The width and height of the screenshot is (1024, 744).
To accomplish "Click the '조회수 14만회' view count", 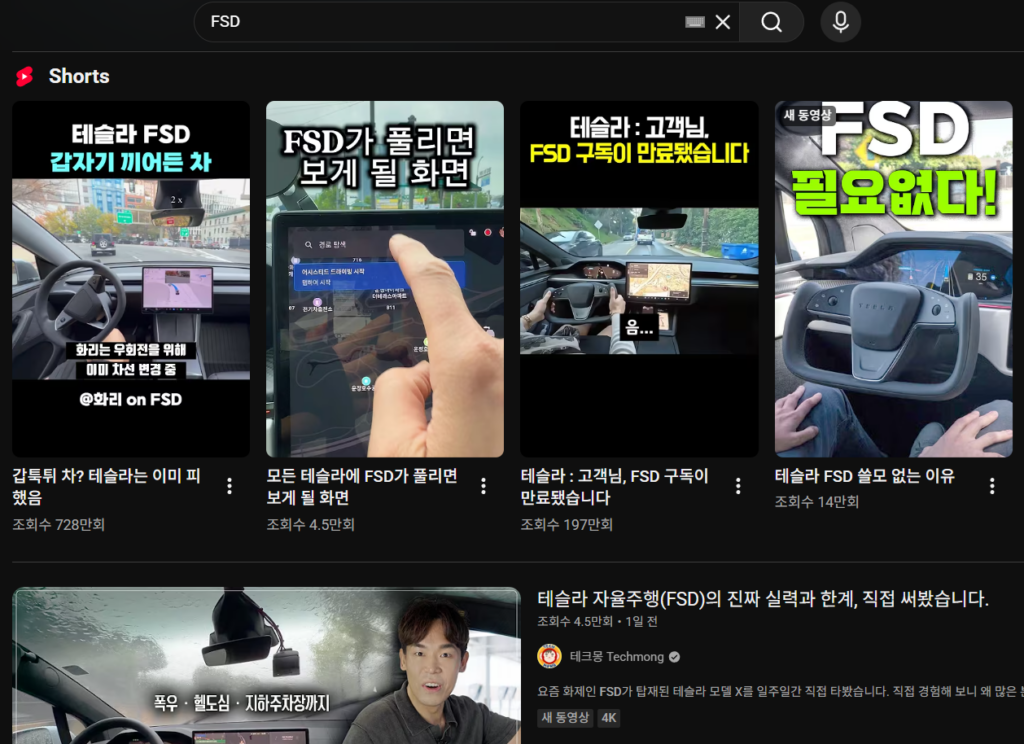I will click(817, 502).
